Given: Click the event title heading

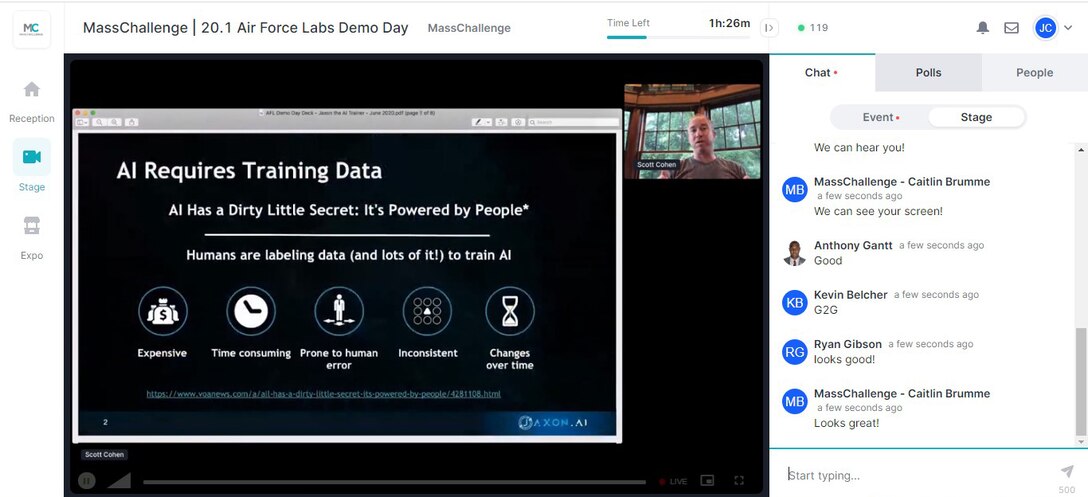Looking at the screenshot, I should [246, 28].
